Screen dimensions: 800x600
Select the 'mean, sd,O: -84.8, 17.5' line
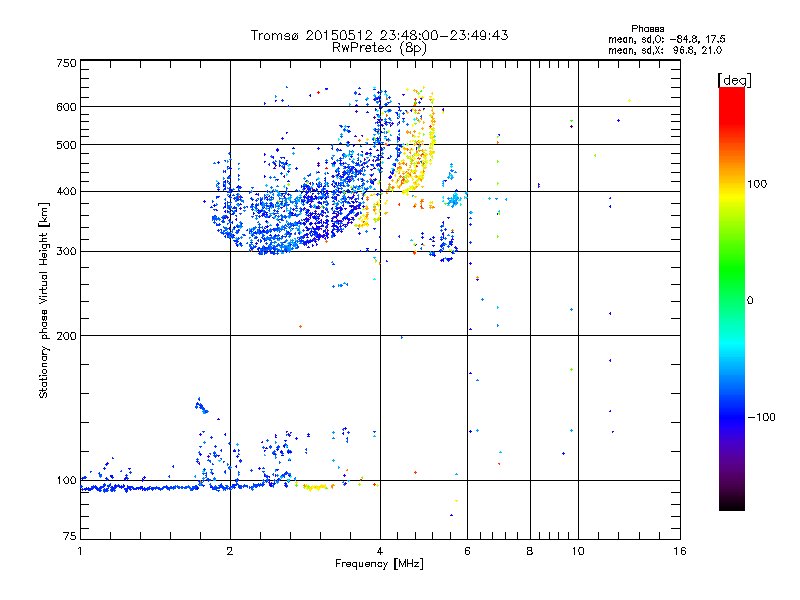coord(666,39)
